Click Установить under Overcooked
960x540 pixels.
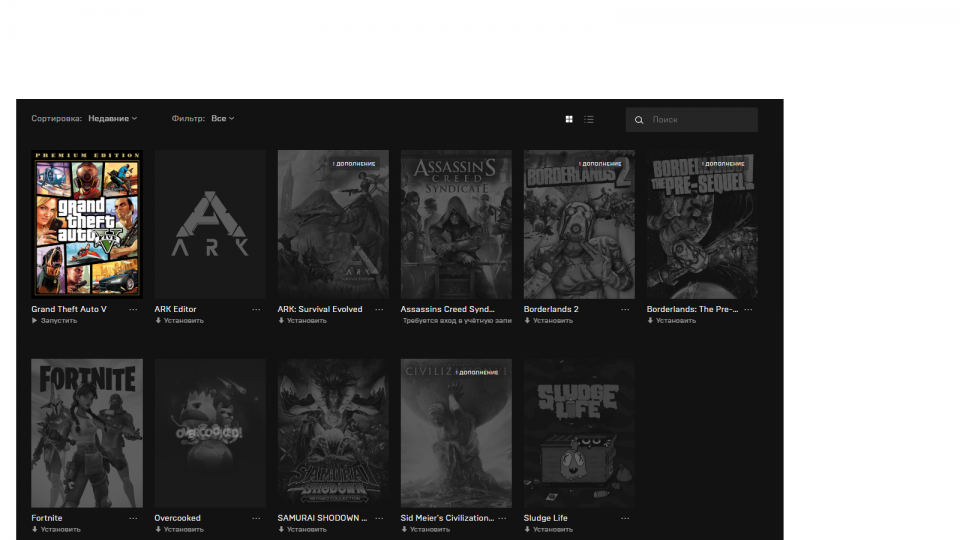point(179,530)
